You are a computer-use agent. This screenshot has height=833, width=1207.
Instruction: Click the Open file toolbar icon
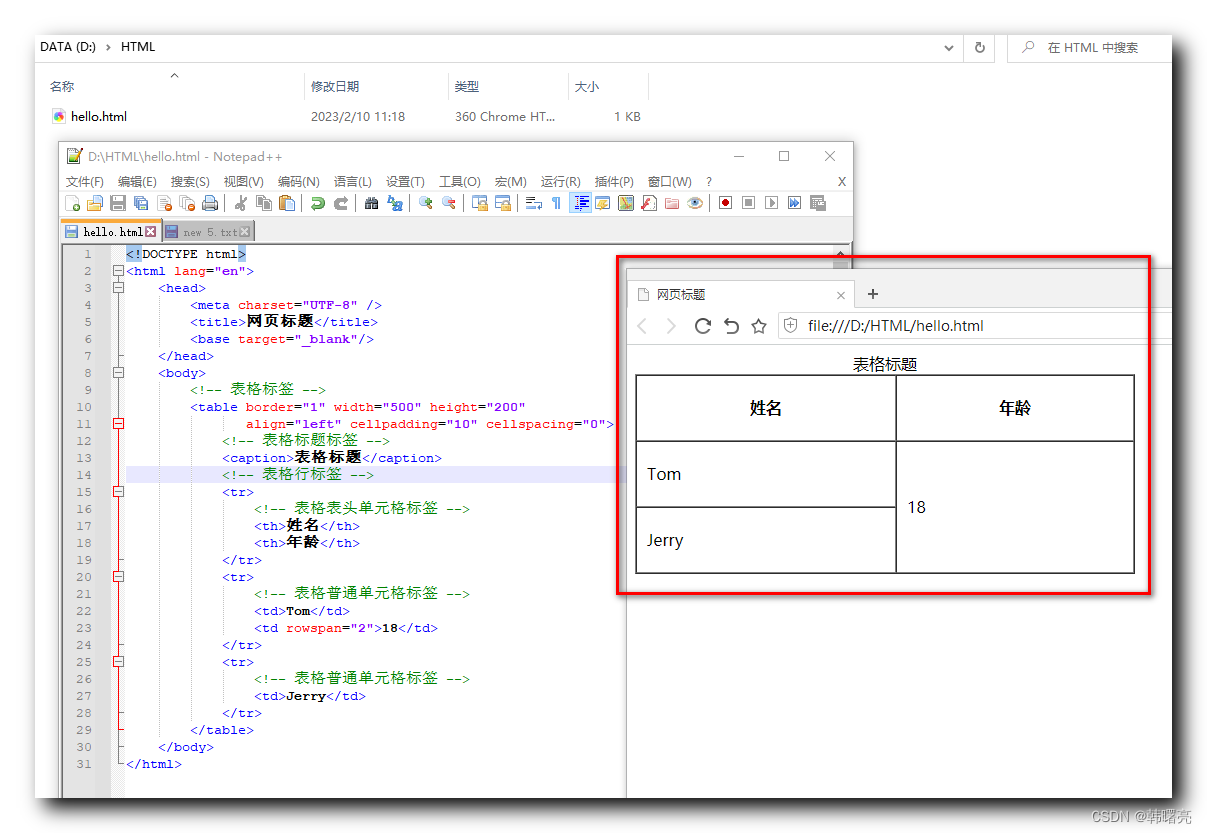point(95,203)
